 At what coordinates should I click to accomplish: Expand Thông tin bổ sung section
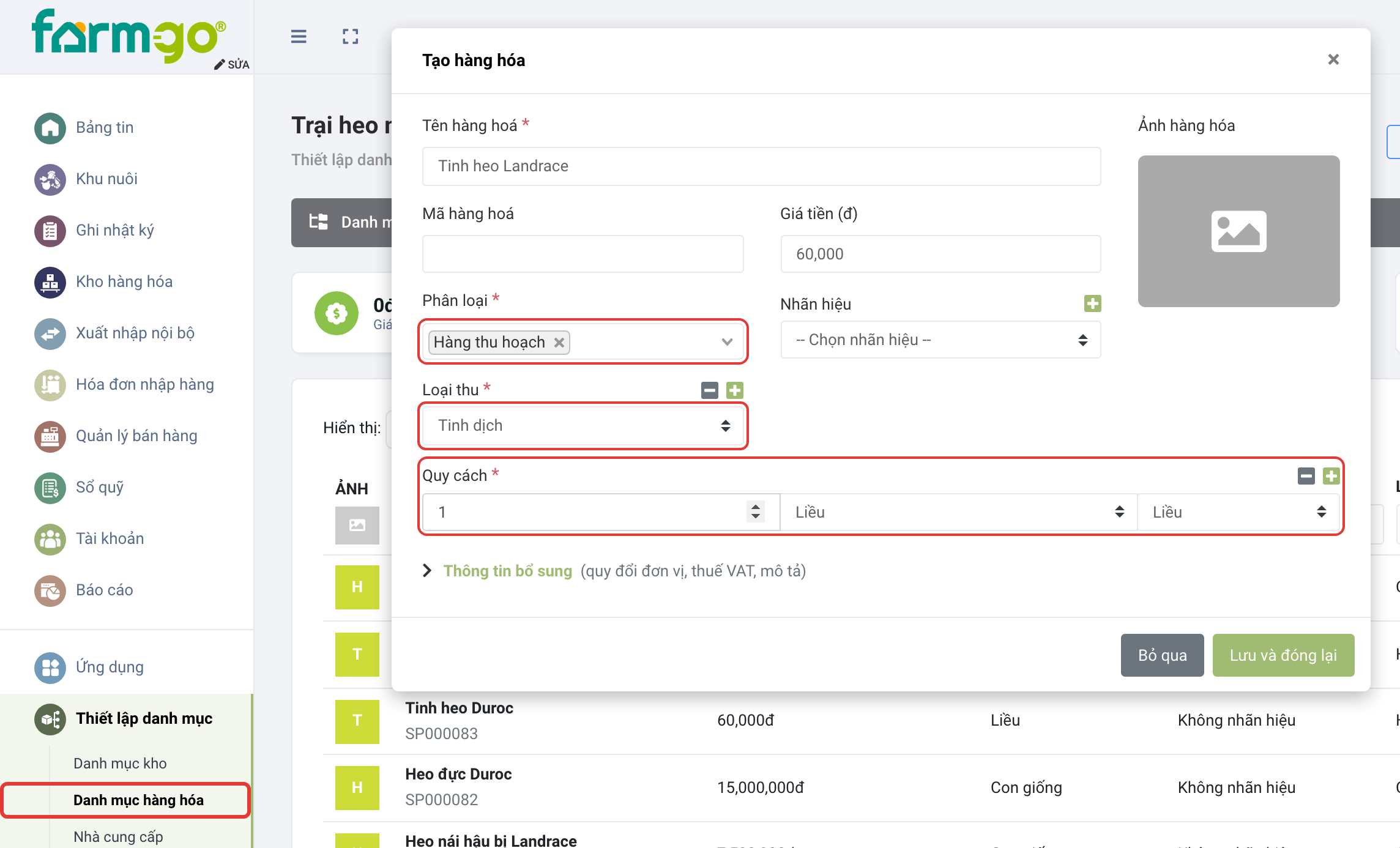(x=507, y=571)
